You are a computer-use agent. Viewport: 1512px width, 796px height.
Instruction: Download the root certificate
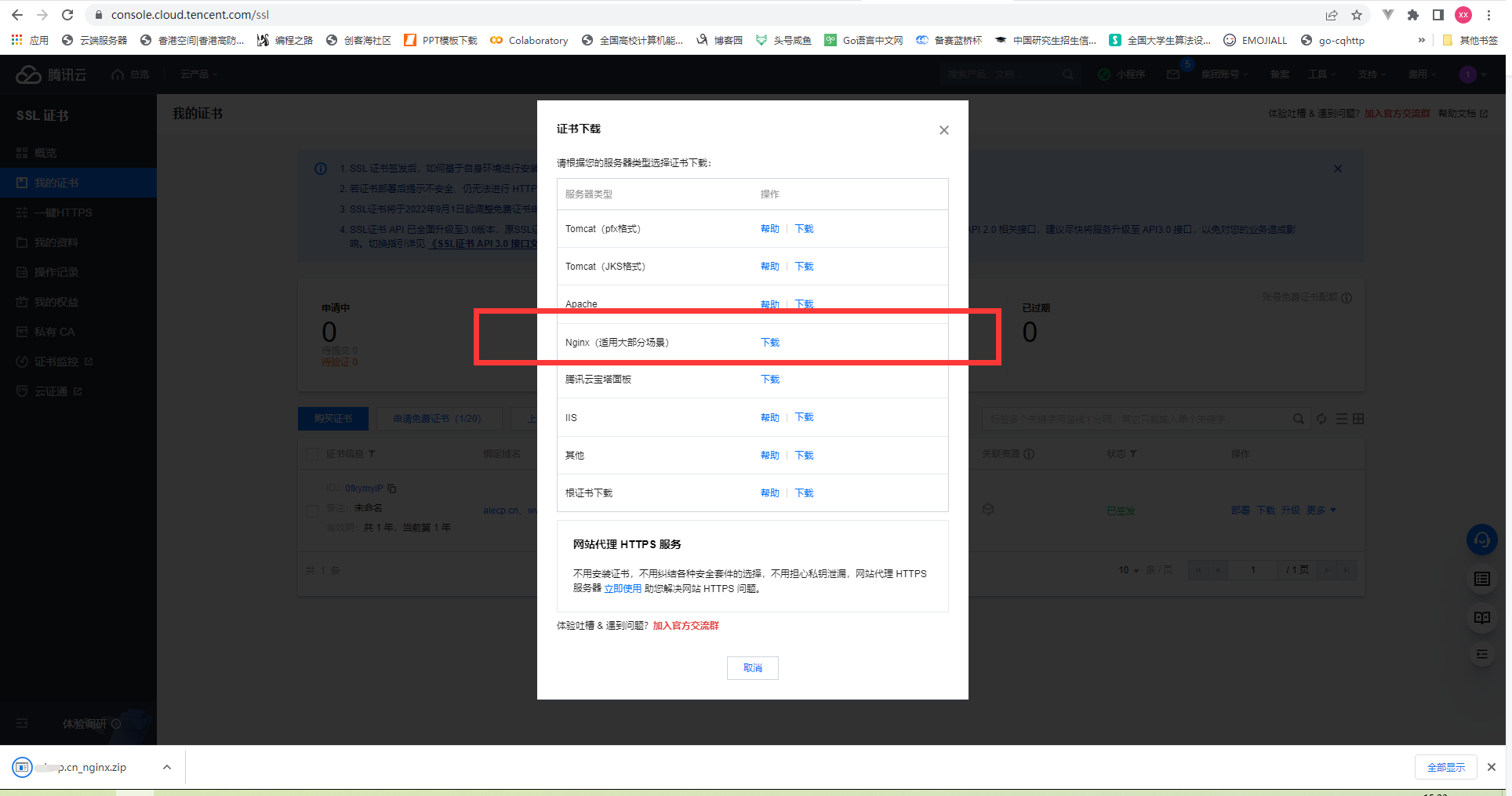(804, 493)
